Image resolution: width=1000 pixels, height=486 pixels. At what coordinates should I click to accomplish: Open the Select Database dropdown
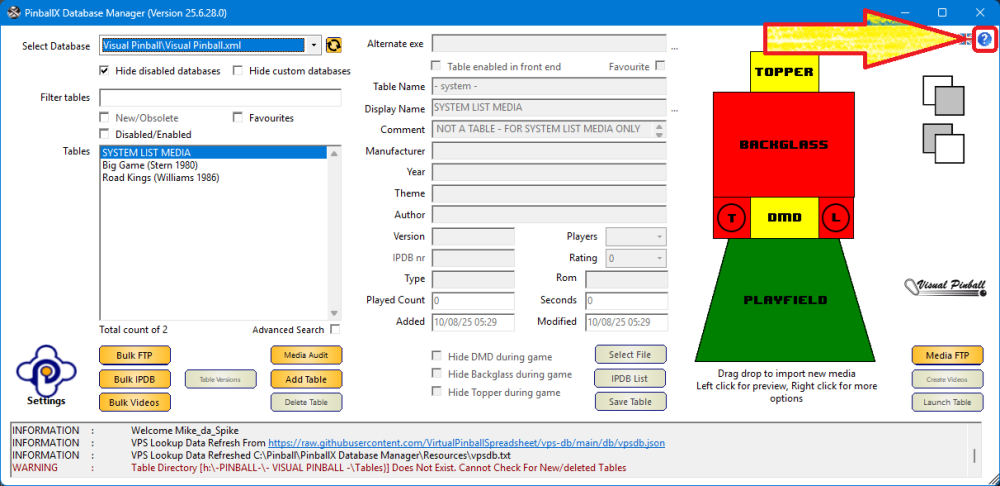[313, 45]
